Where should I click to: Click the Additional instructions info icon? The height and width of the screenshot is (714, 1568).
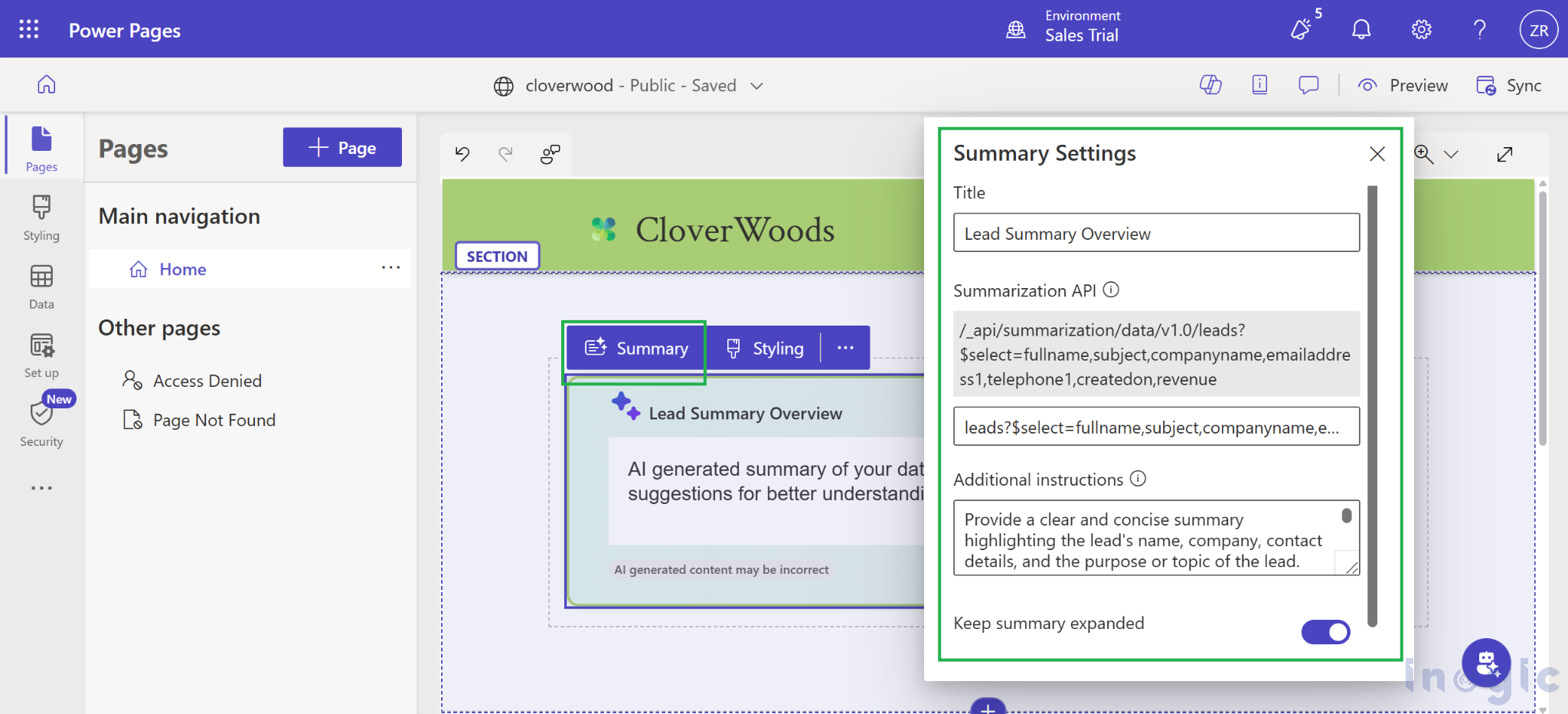point(1138,479)
